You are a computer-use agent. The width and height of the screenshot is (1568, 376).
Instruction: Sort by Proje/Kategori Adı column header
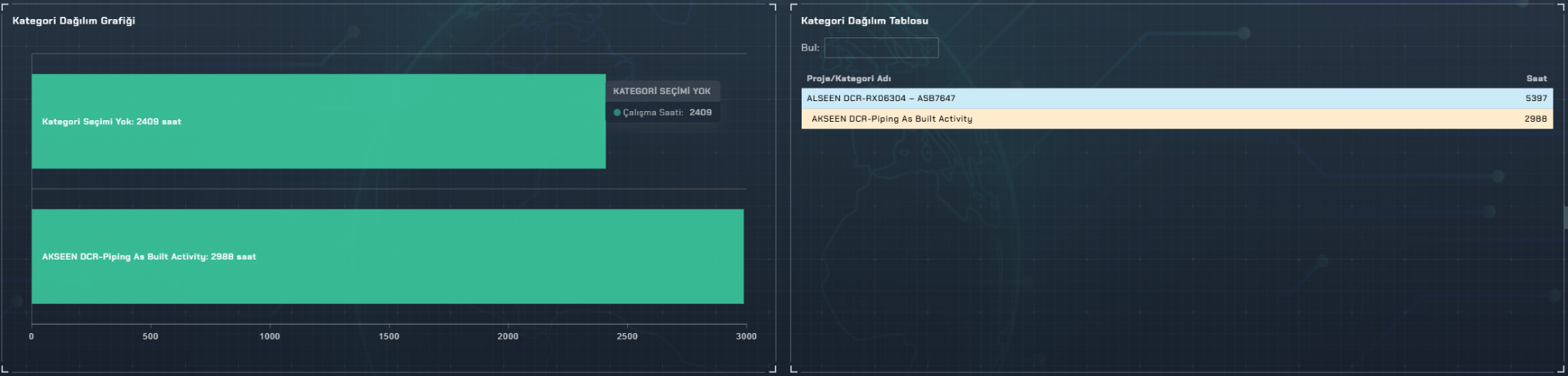[x=848, y=78]
